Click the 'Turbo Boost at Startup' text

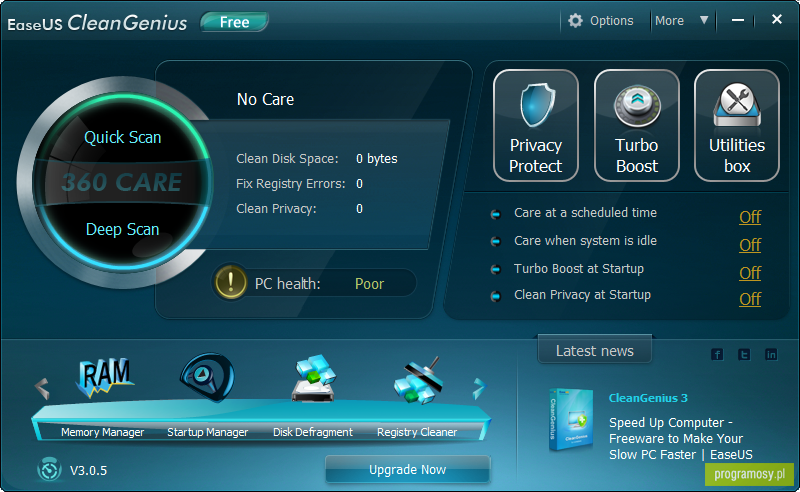pyautogui.click(x=579, y=268)
